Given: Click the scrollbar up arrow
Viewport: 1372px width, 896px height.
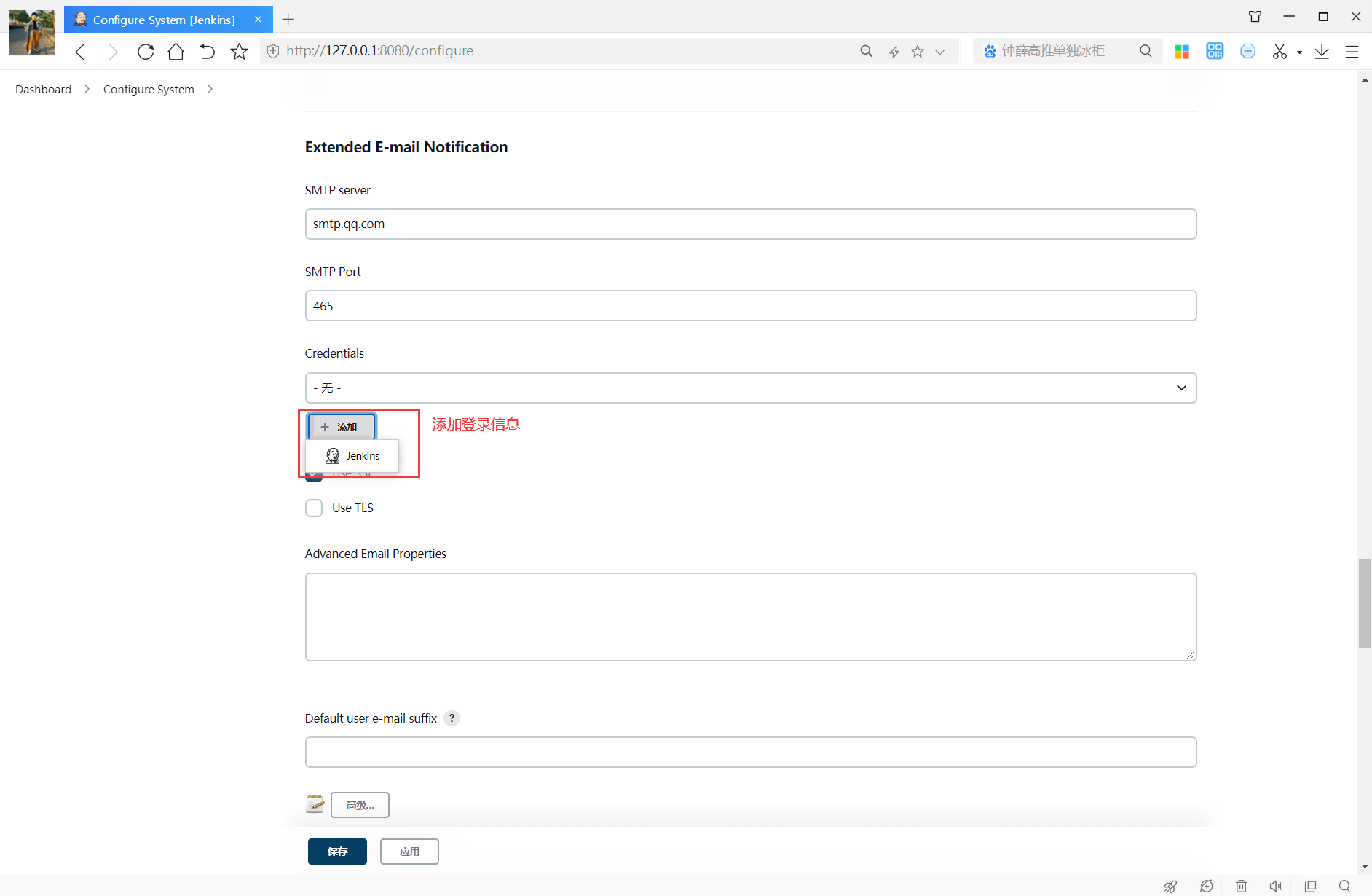Looking at the screenshot, I should pyautogui.click(x=1365, y=79).
